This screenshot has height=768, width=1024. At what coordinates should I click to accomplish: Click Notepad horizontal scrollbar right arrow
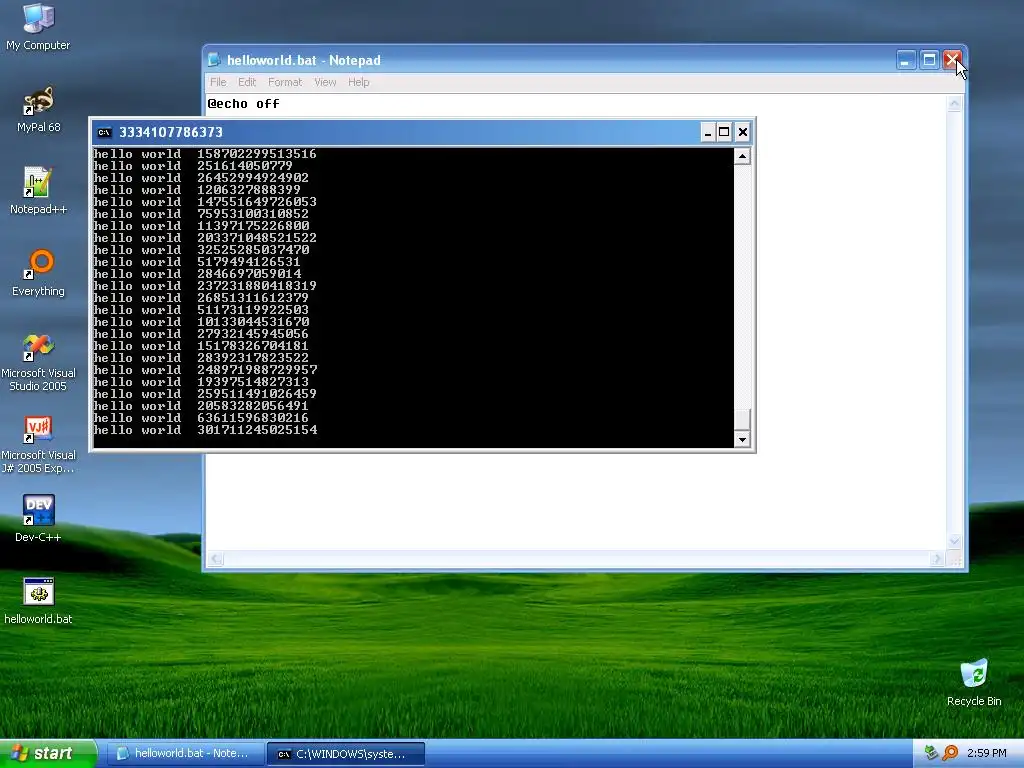tap(937, 559)
